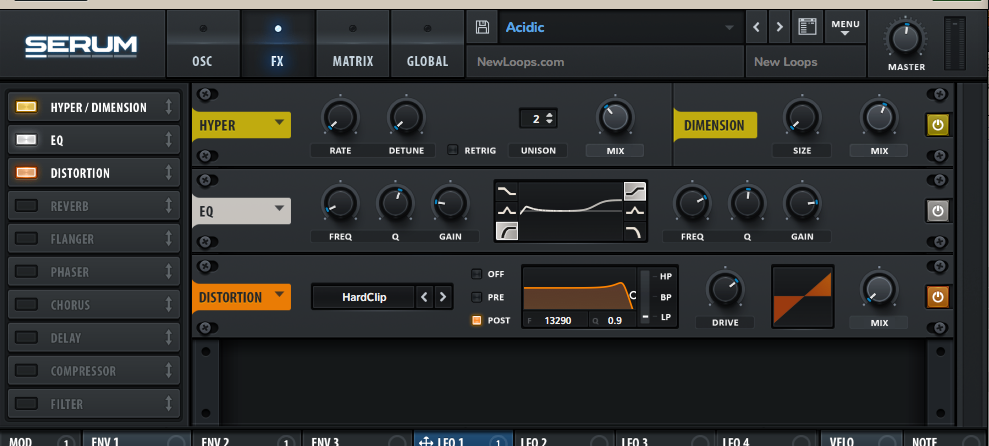Toggle EQ module power button

[x=937, y=211]
